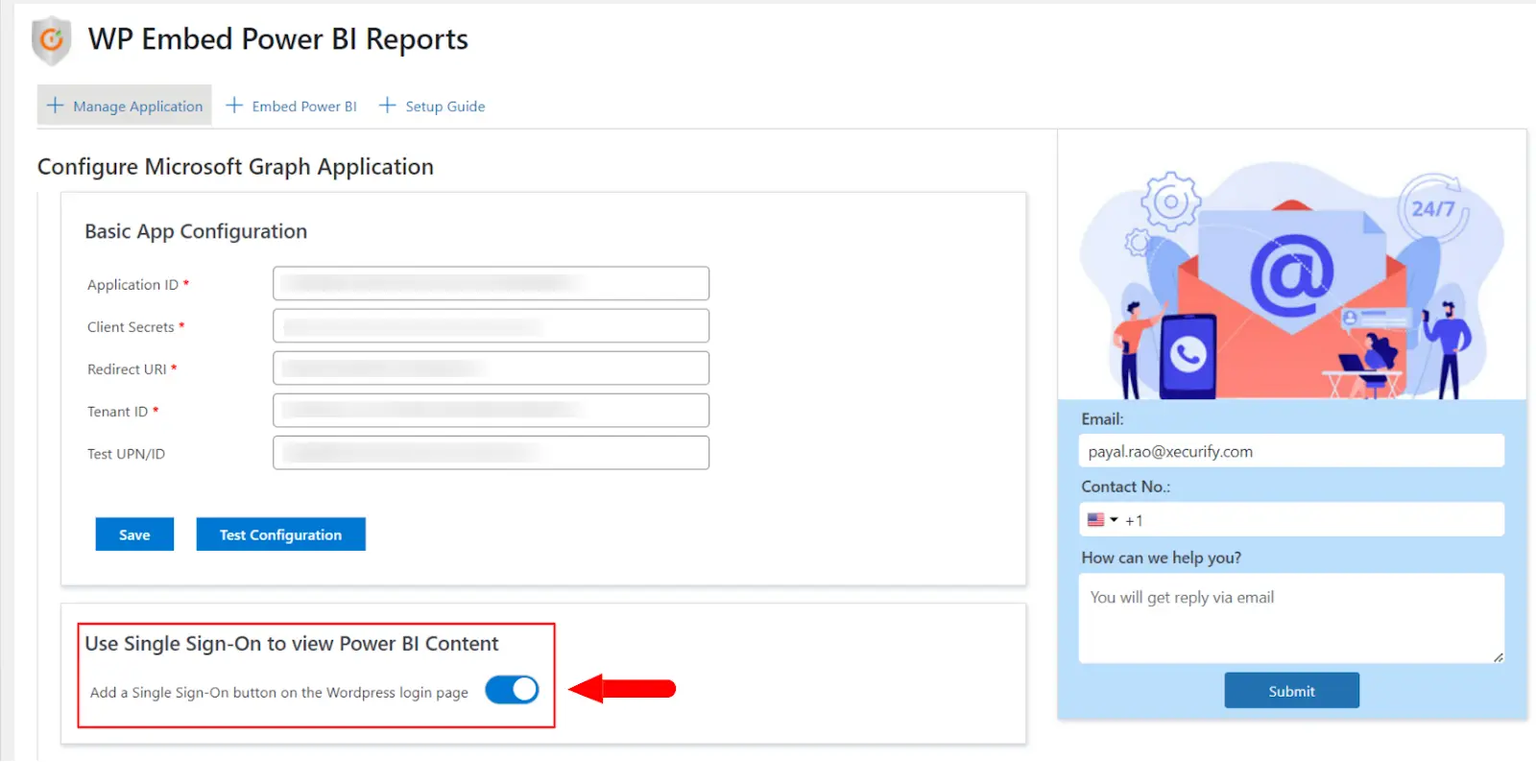This screenshot has width=1536, height=784.
Task: Expand the country code dropdown arrow
Action: [x=1114, y=520]
